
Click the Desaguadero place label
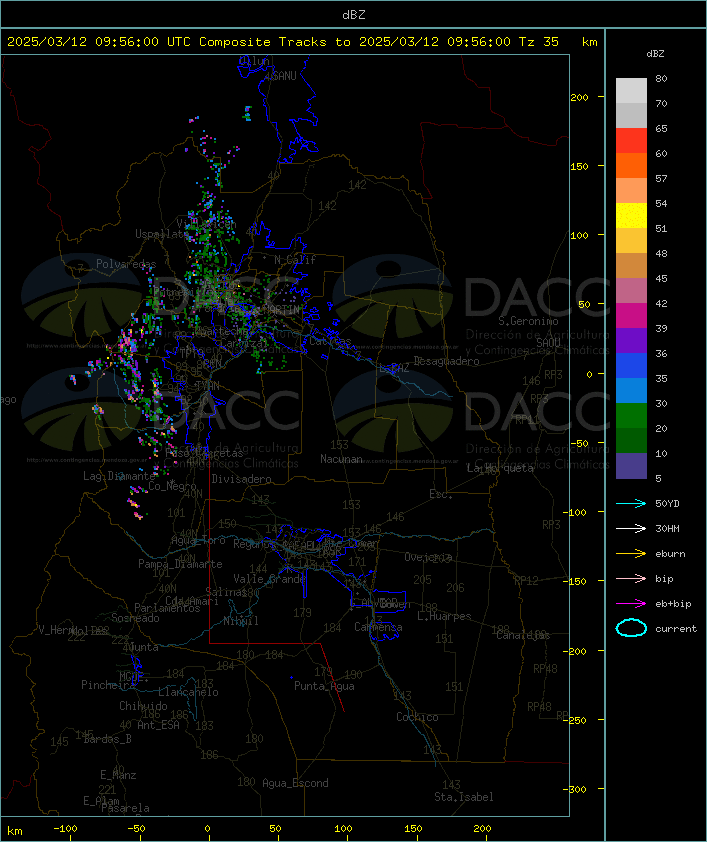[446, 361]
